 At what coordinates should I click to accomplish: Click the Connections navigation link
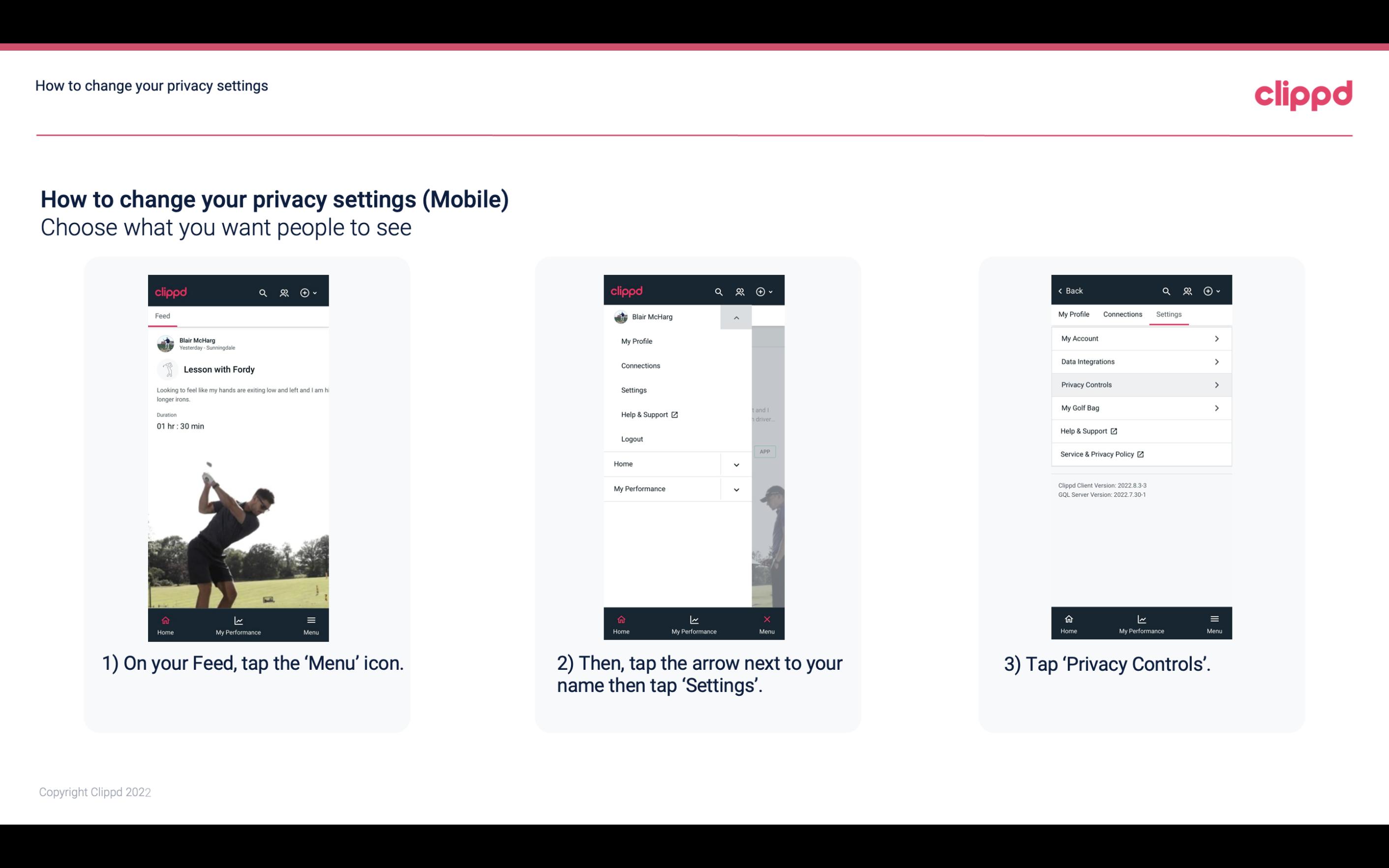click(x=1122, y=314)
